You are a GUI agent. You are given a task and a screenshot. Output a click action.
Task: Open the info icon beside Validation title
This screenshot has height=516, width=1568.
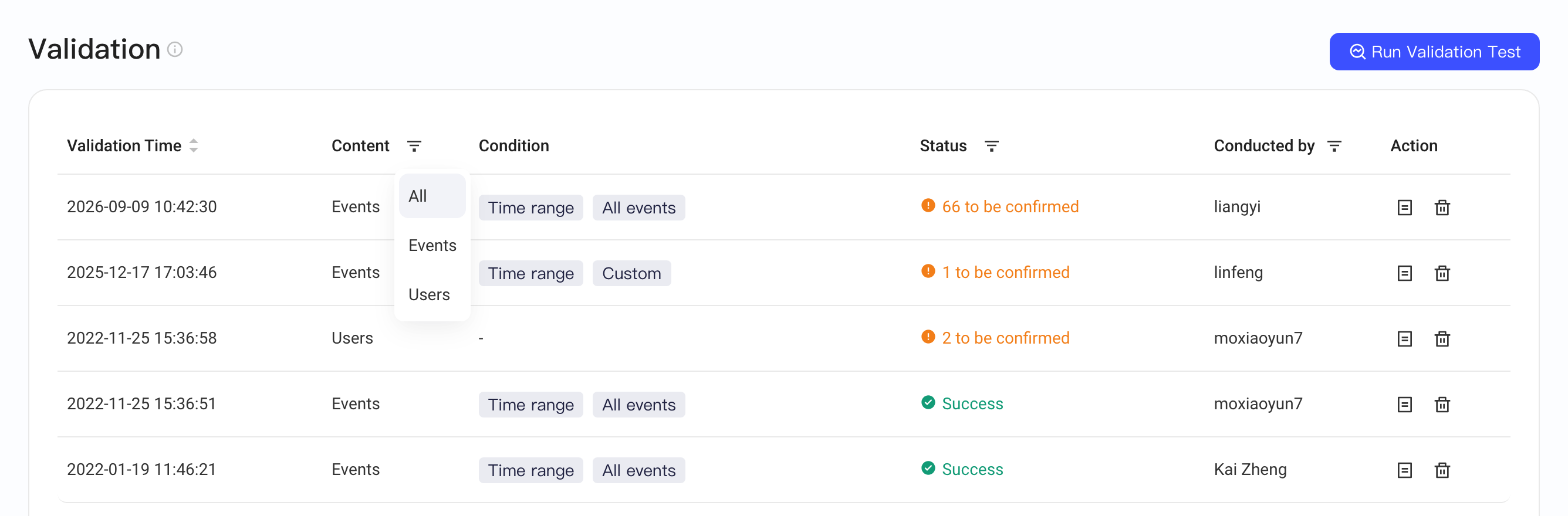coord(175,49)
